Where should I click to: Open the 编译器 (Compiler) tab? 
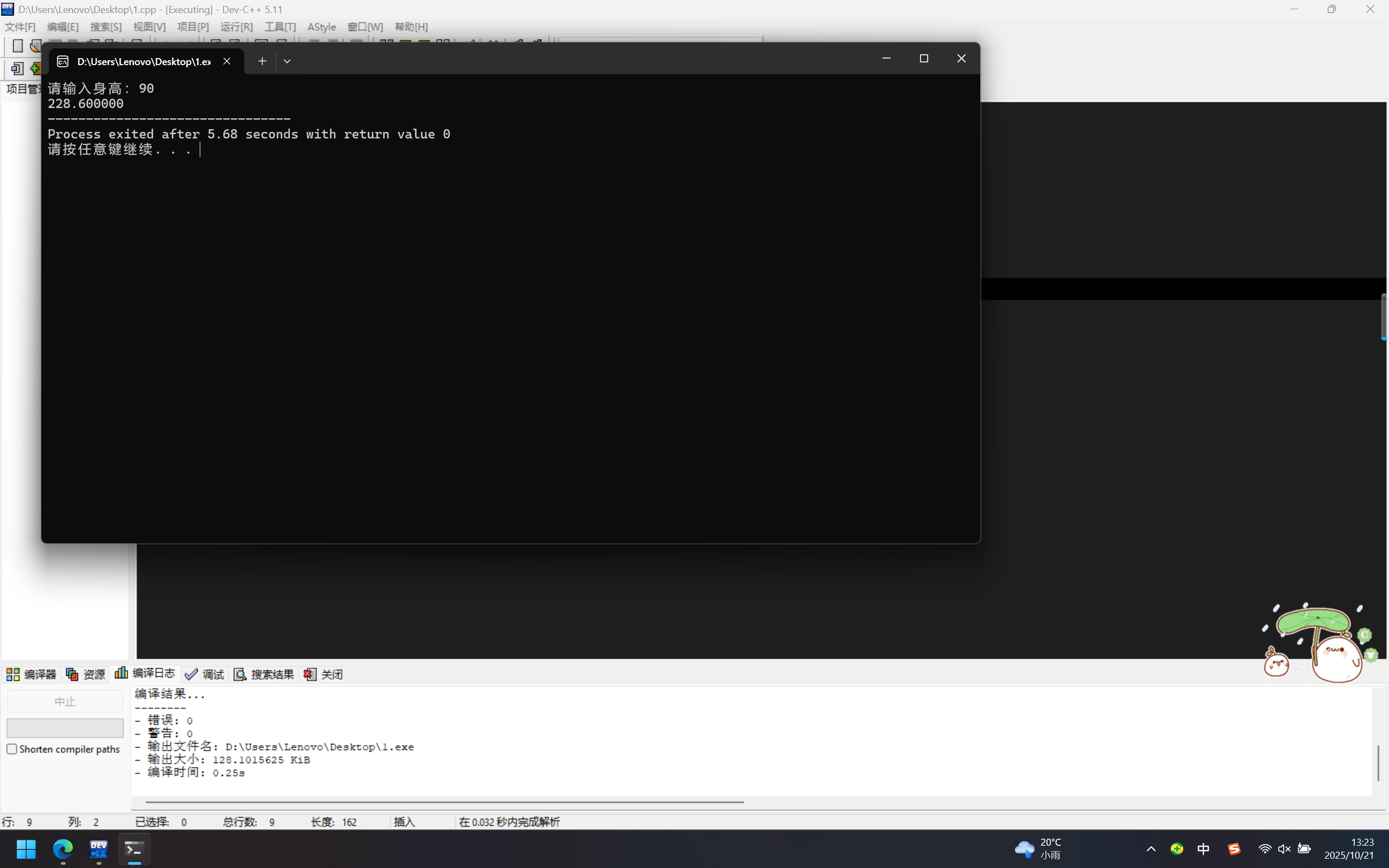tap(31, 674)
